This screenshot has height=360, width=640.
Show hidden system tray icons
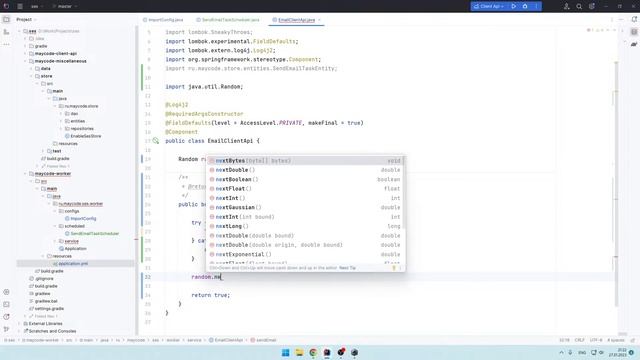561,352
